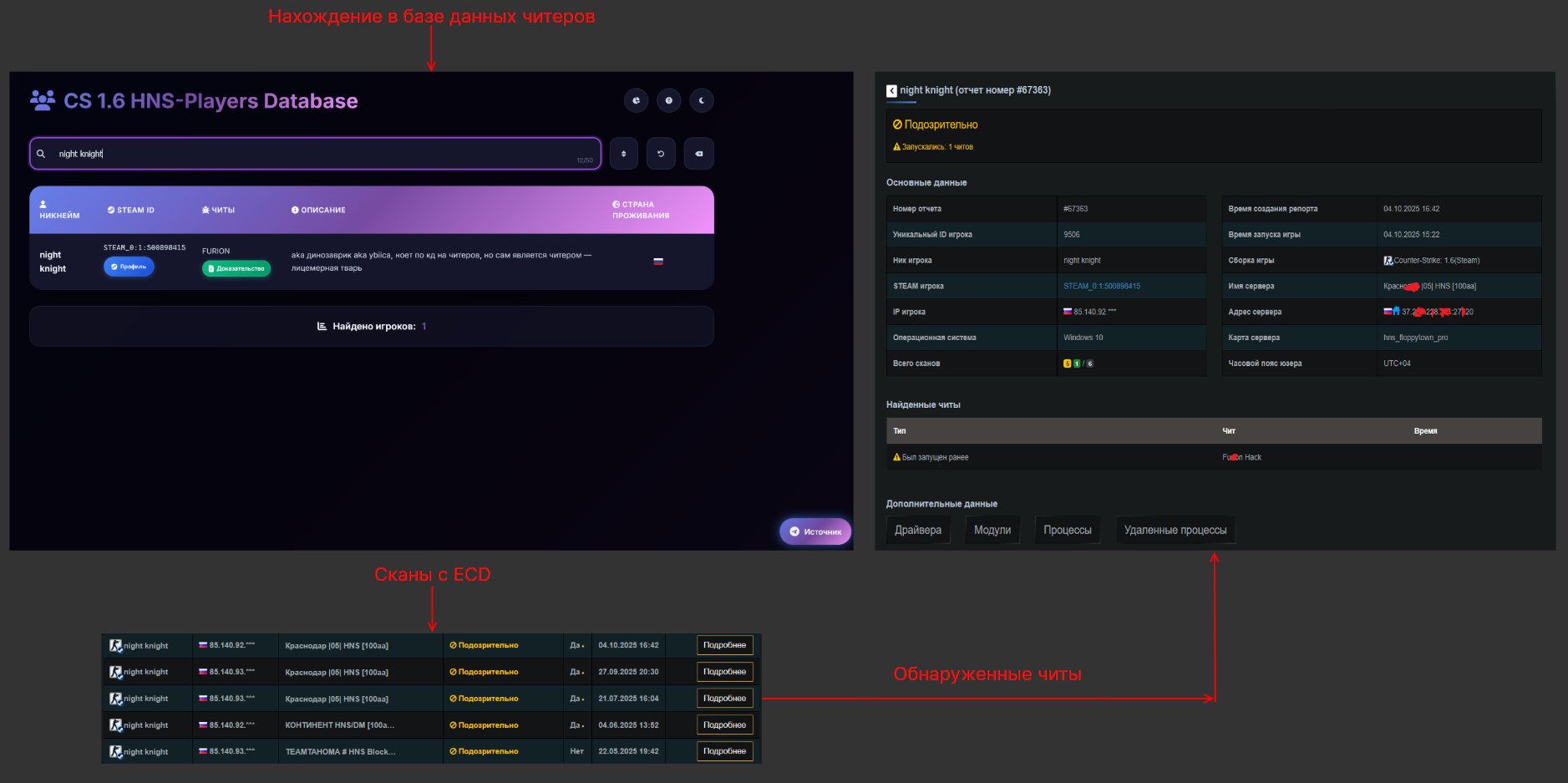This screenshot has height=783, width=1568.
Task: Open the STEAM_0:1:500898415 link in report
Action: 1101,287
